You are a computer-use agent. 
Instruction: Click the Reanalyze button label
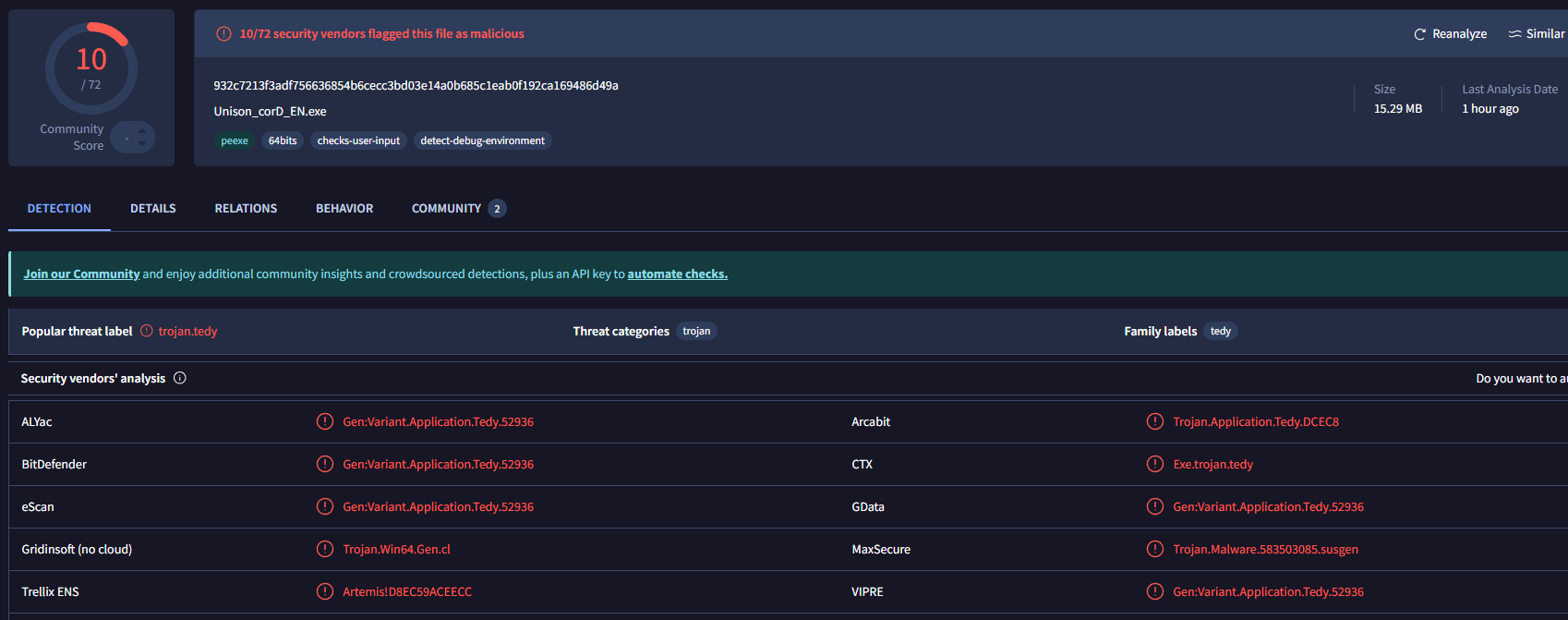click(x=1459, y=34)
